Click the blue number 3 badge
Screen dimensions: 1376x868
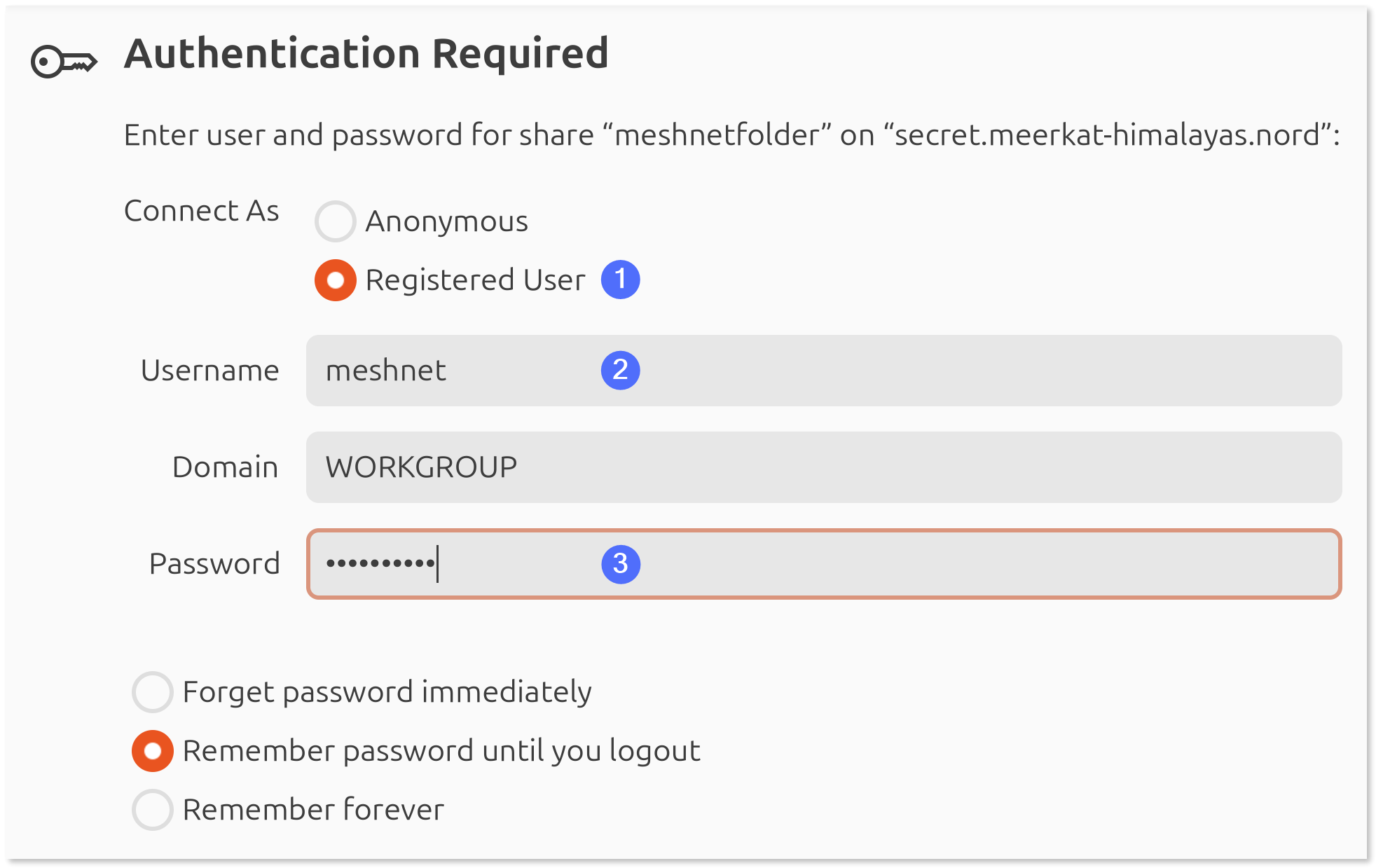click(x=620, y=564)
